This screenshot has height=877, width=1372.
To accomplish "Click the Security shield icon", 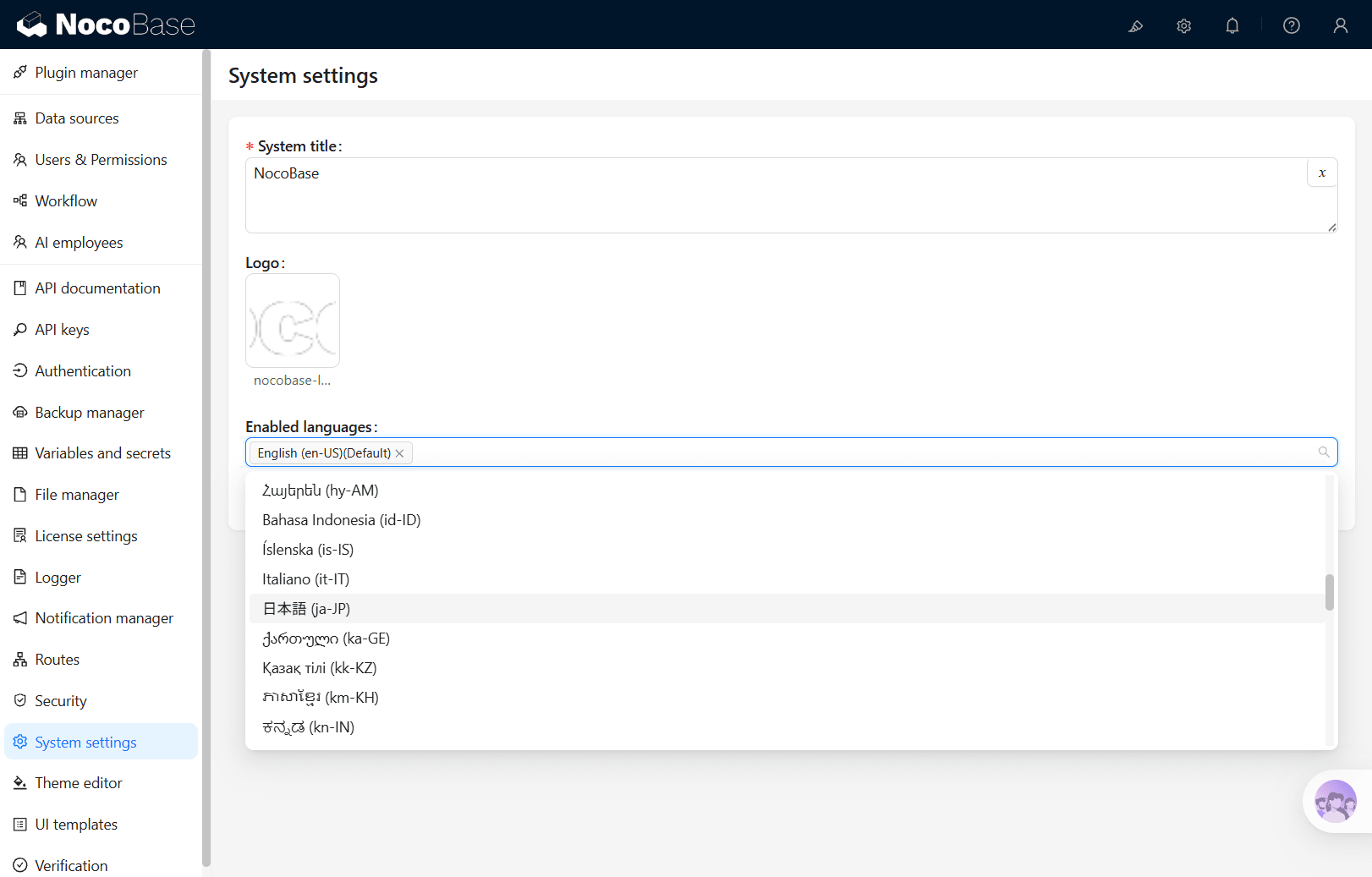I will point(20,701).
